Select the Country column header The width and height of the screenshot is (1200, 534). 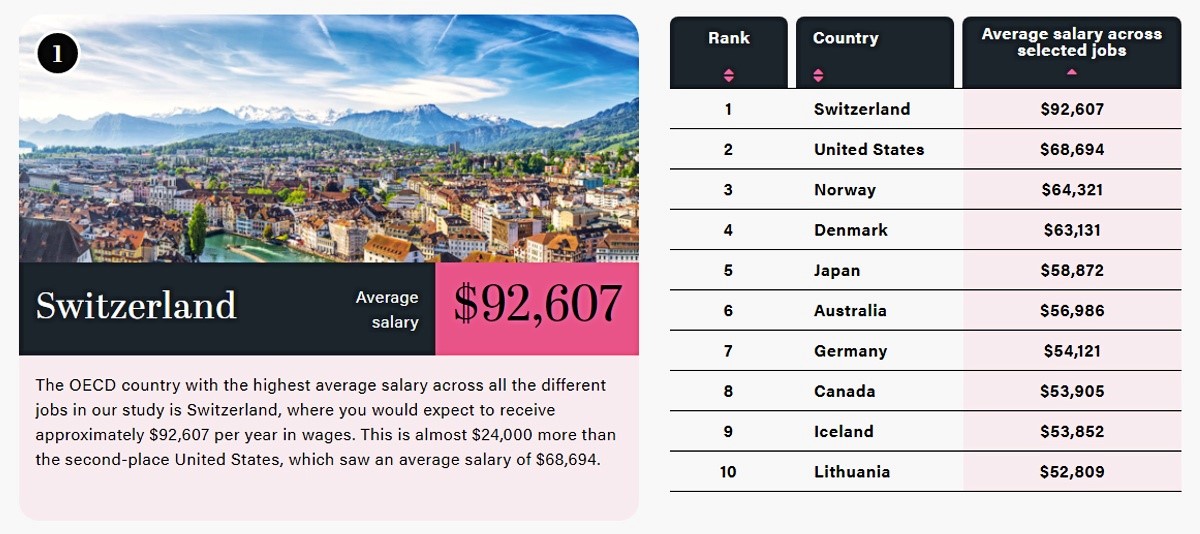(846, 39)
